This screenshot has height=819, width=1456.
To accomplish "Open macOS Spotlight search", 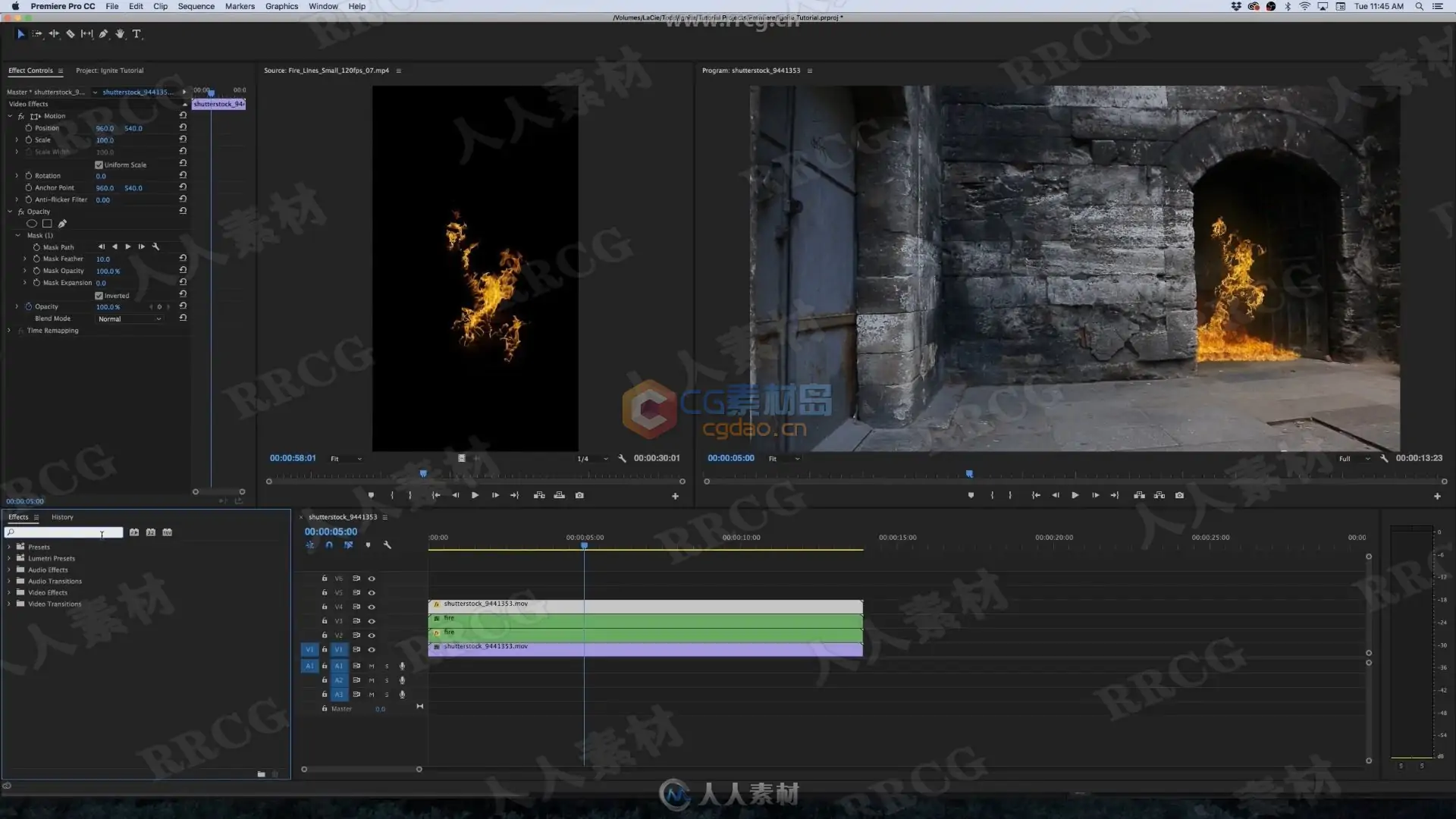I will pos(1419,6).
